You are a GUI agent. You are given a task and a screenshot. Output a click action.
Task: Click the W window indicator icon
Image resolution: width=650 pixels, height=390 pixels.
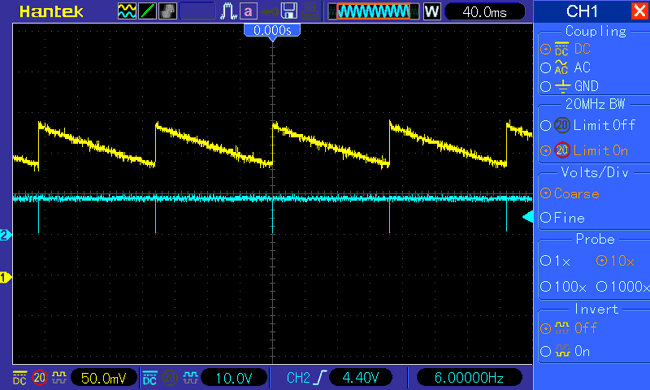[x=432, y=12]
